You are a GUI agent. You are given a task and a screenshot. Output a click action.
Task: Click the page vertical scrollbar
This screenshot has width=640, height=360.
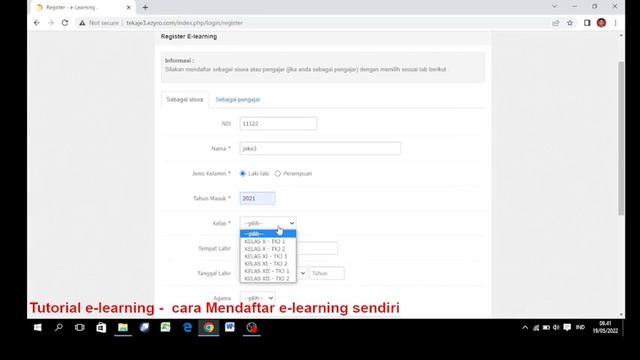tap(621, 138)
